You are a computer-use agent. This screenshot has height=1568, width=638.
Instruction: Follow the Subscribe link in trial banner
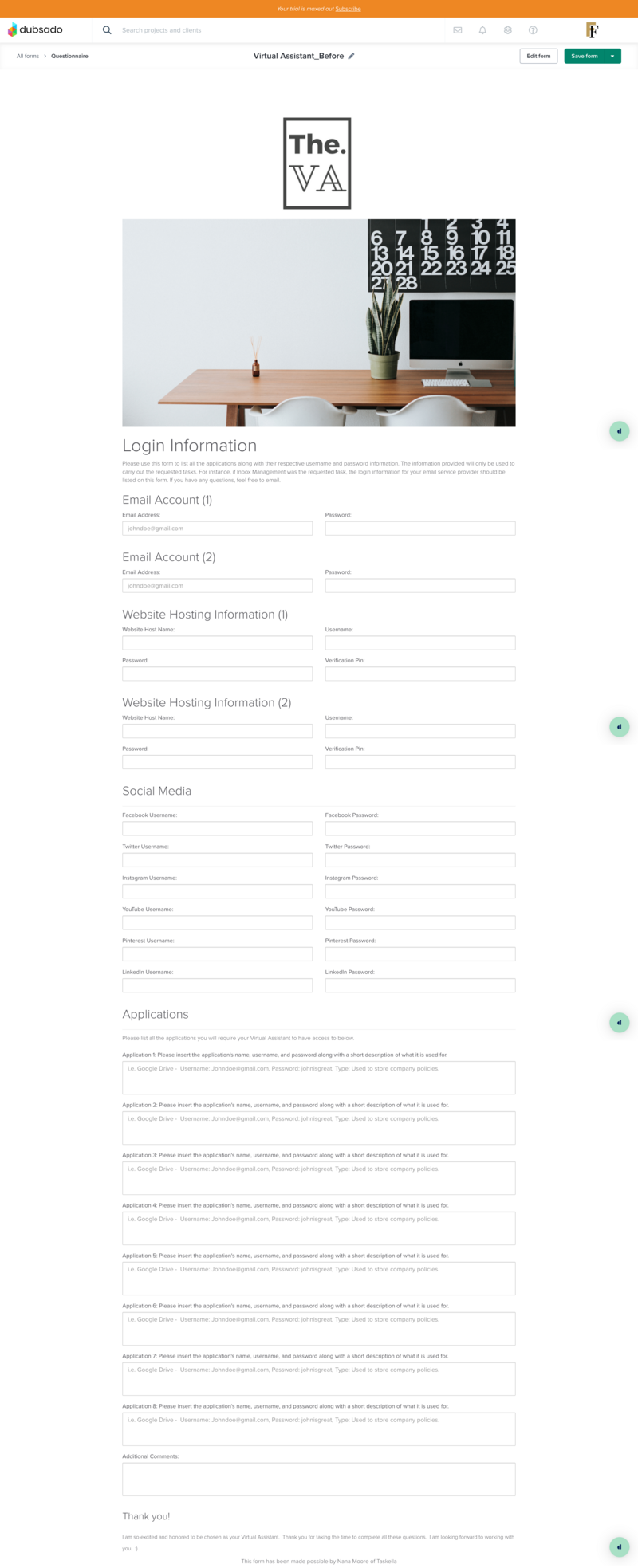tap(348, 9)
